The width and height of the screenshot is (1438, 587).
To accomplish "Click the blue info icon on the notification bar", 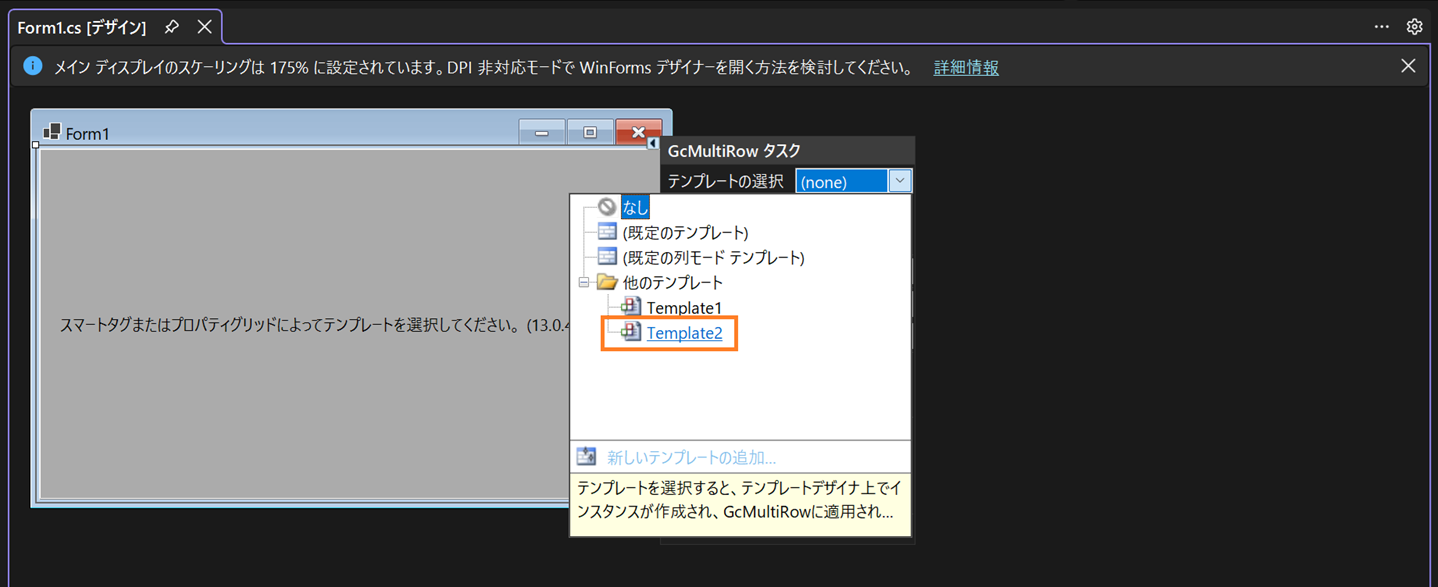I will pos(33,66).
